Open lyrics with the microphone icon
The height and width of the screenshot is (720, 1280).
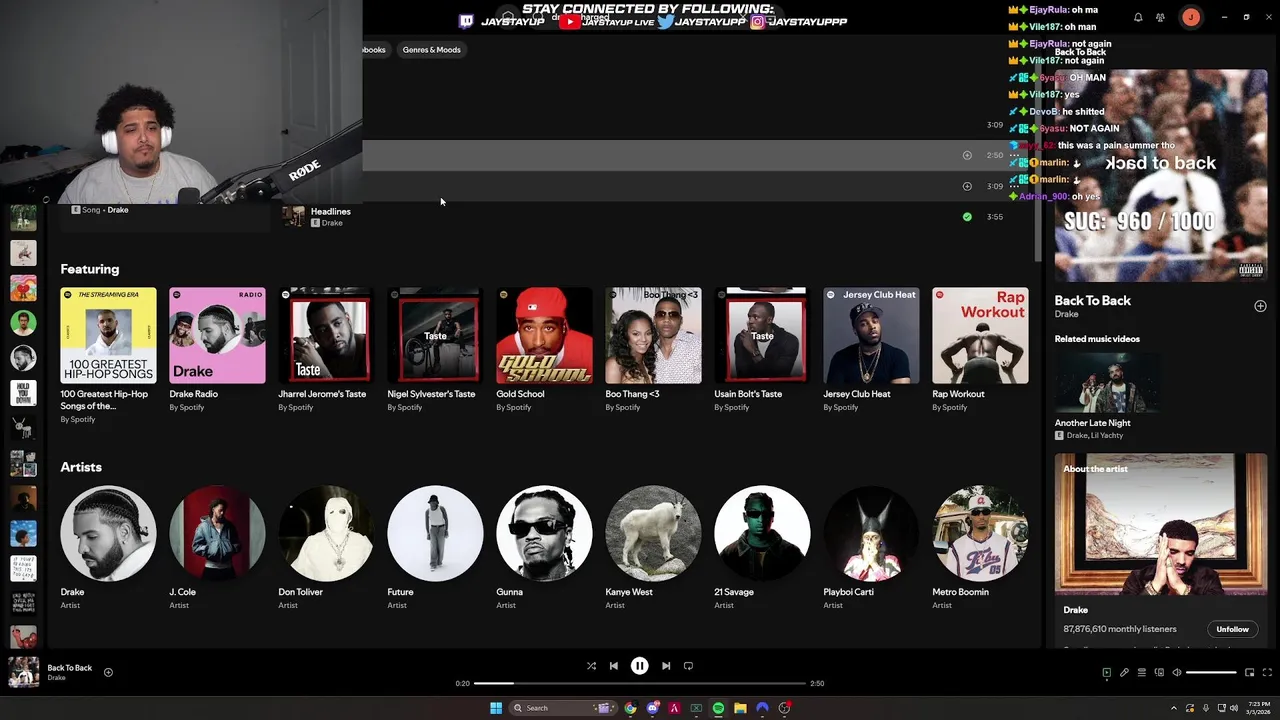point(1124,673)
